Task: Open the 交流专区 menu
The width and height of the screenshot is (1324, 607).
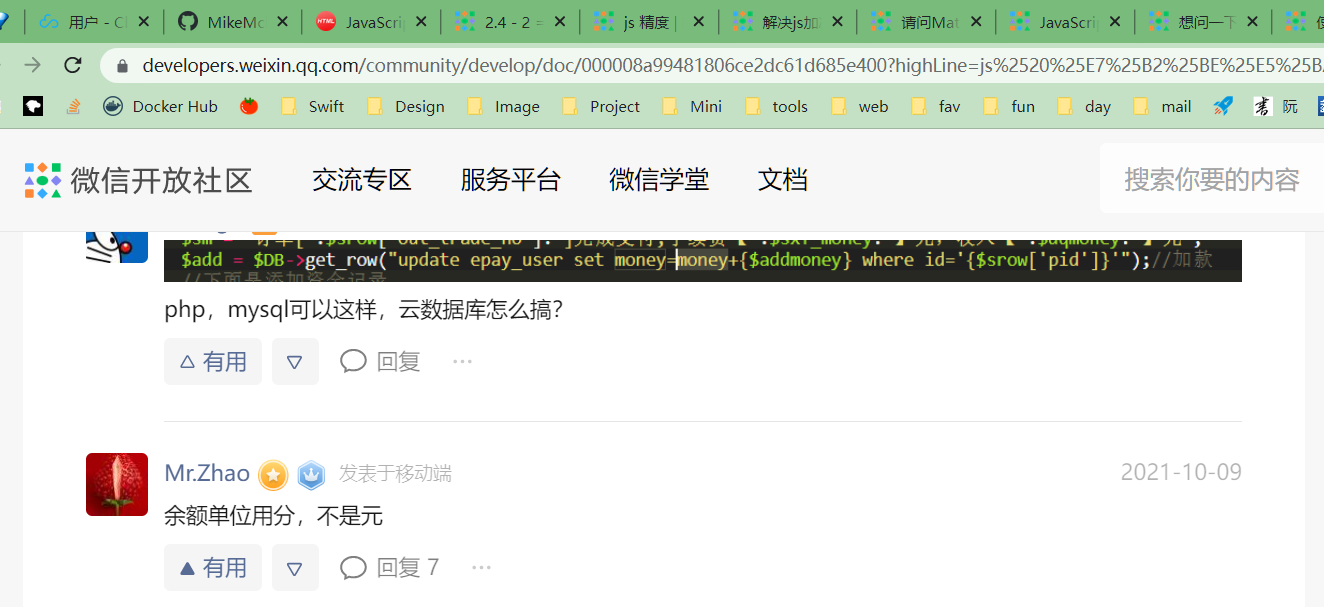Action: (362, 180)
